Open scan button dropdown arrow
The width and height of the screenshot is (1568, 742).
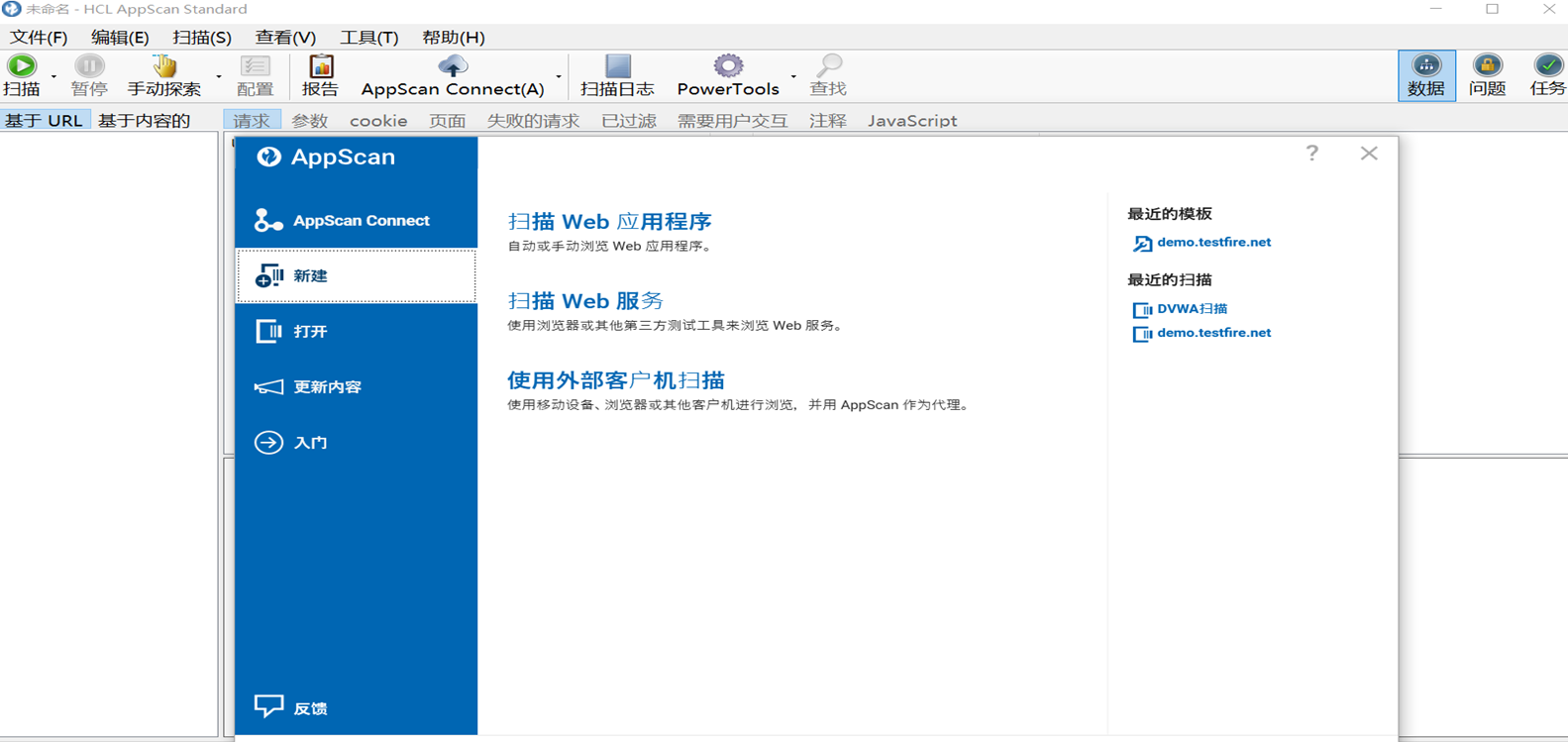[53, 77]
